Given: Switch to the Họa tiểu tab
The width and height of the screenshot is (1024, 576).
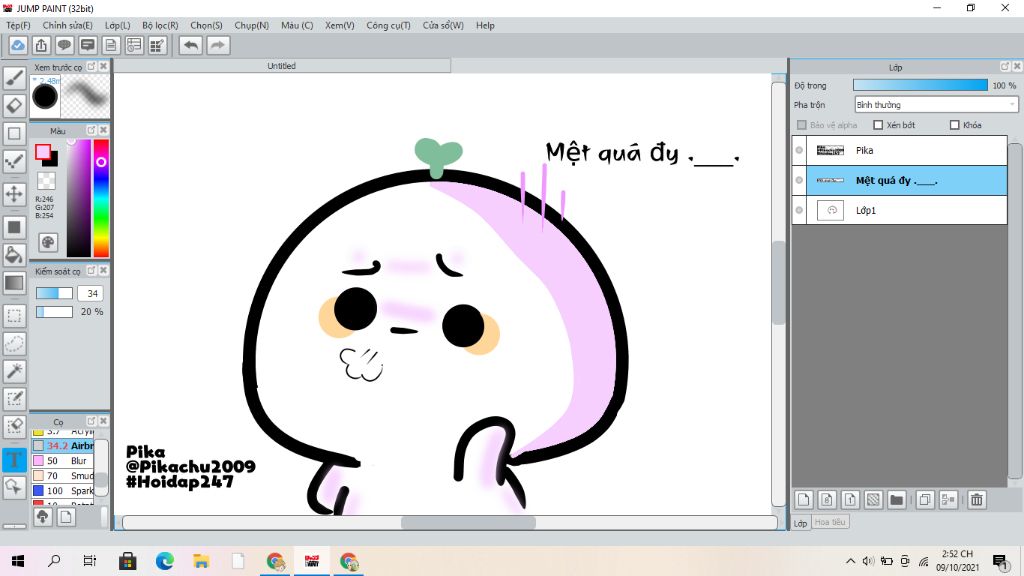Looking at the screenshot, I should 830,522.
